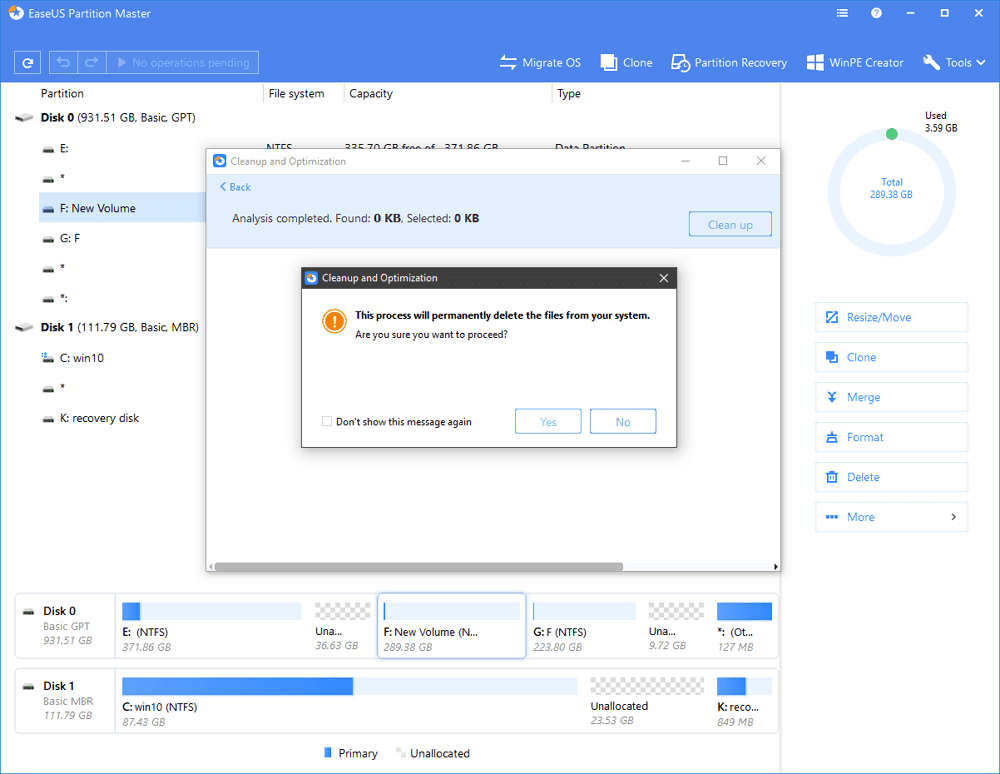1000x774 pixels.
Task: Click the Type column header
Action: point(569,94)
